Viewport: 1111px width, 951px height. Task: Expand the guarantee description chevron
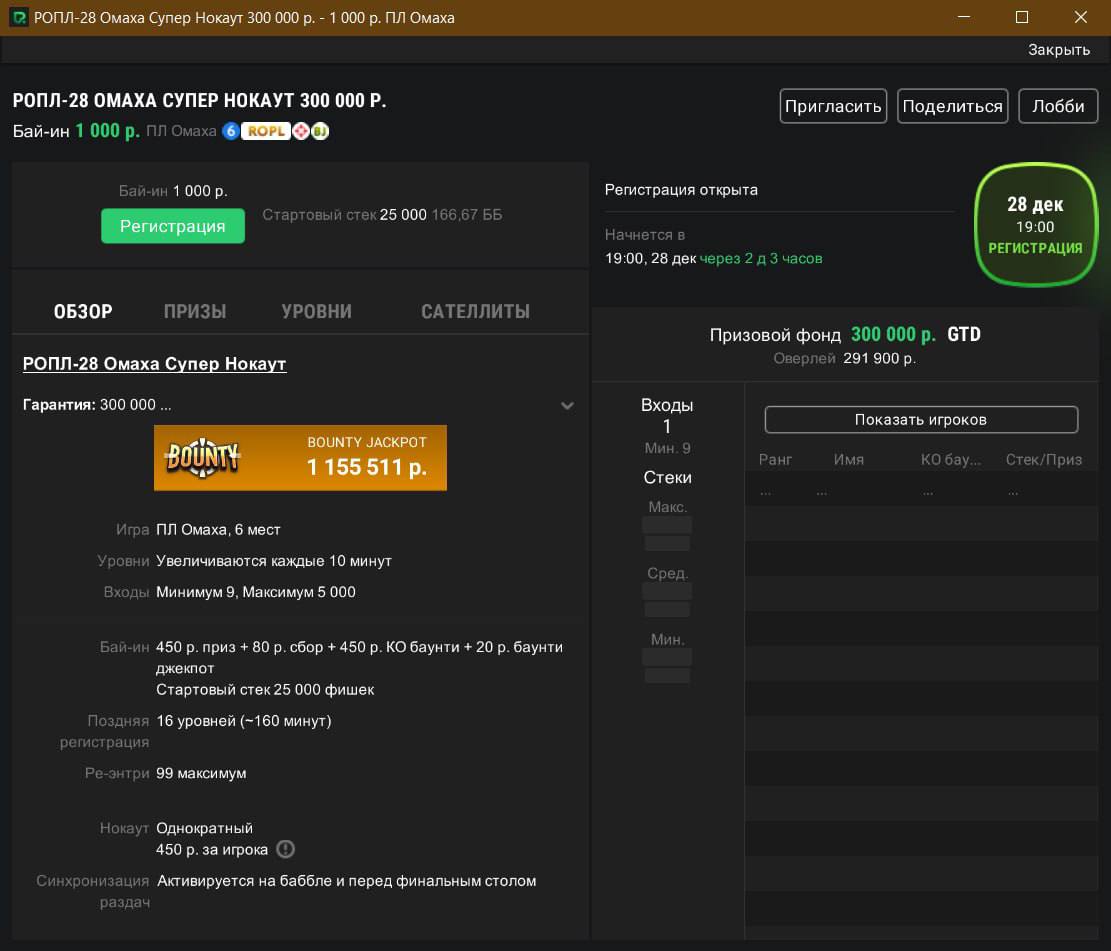click(x=567, y=405)
